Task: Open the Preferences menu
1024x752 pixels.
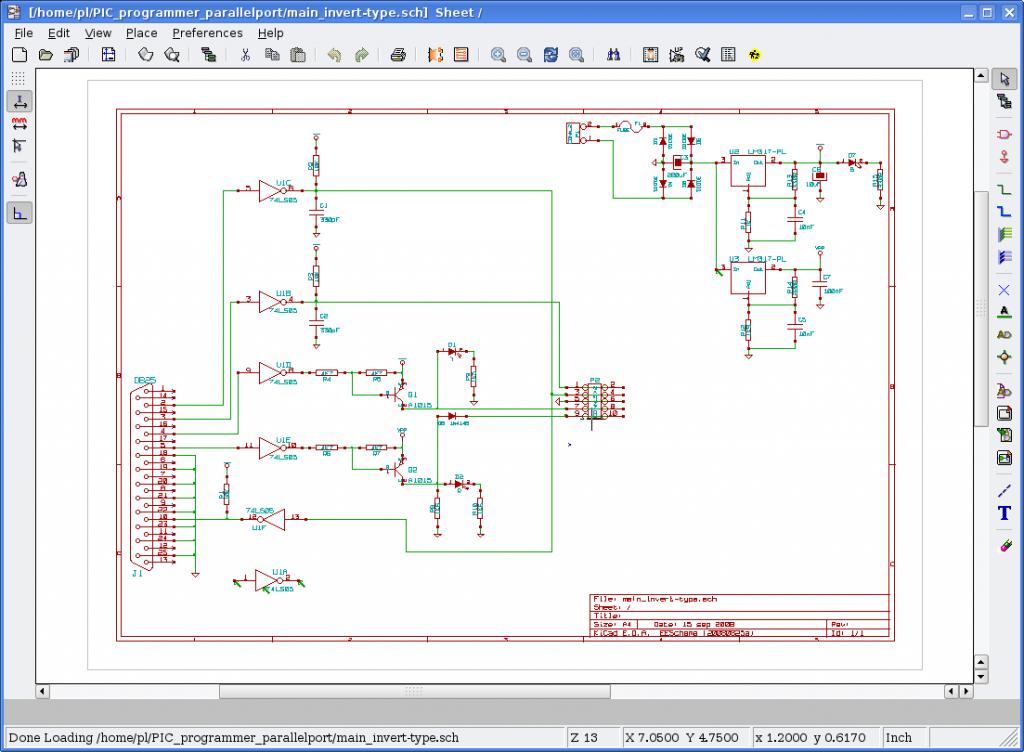Action: pyautogui.click(x=207, y=33)
